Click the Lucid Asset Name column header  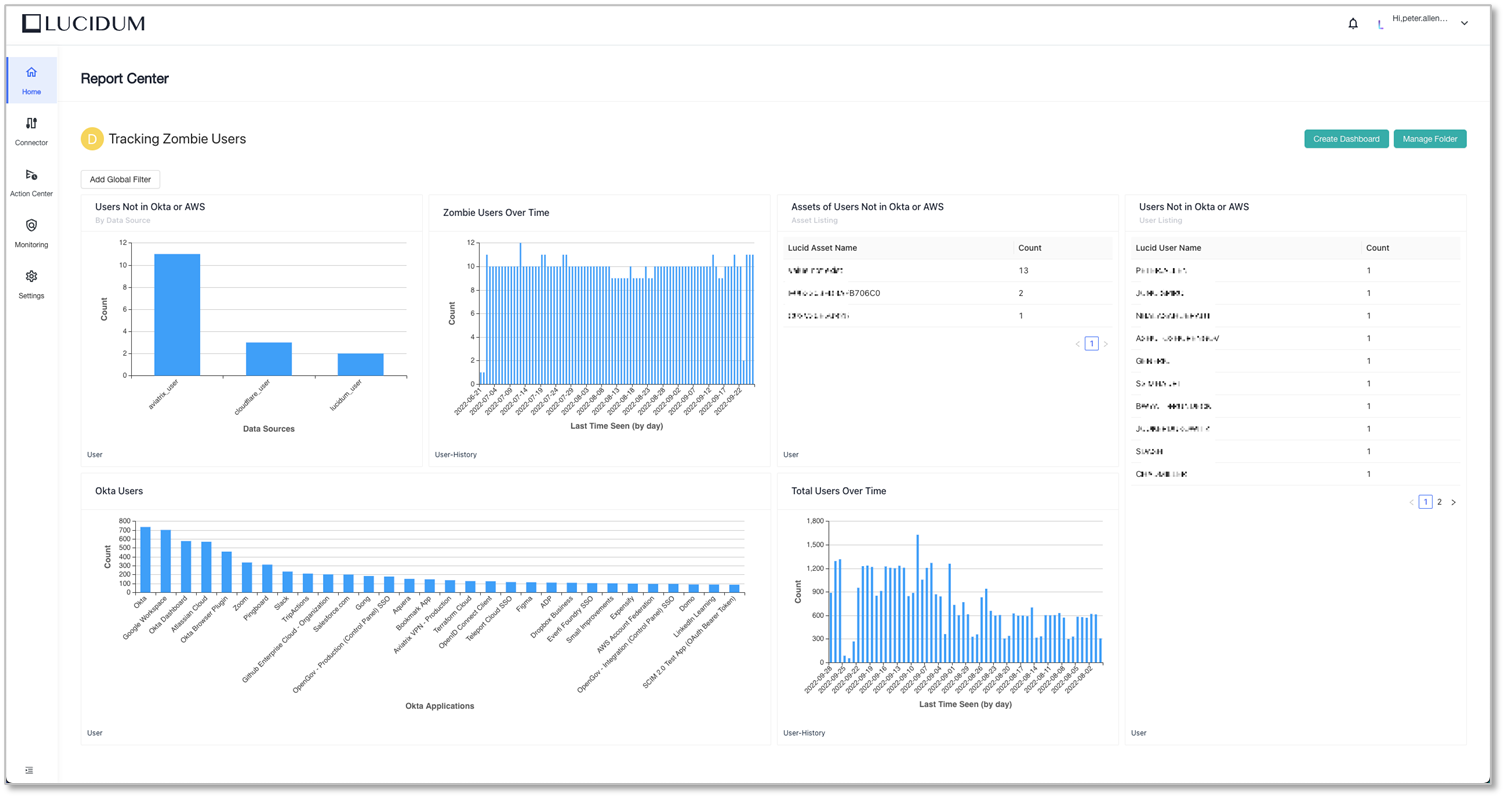point(822,248)
